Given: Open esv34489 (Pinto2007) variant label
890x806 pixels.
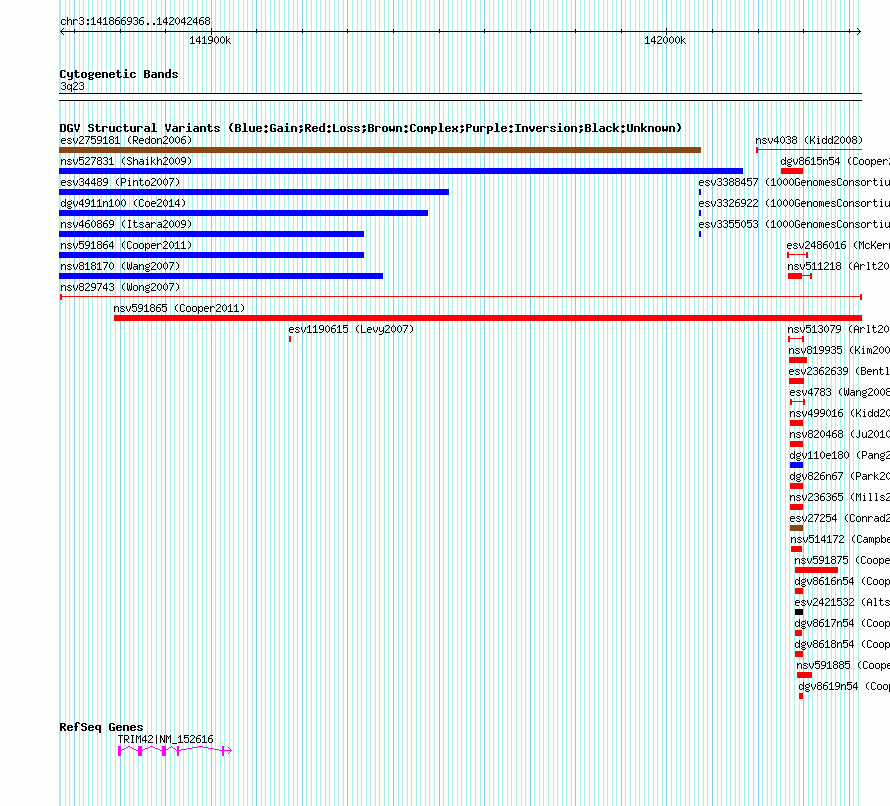Looking at the screenshot, I should [x=120, y=182].
